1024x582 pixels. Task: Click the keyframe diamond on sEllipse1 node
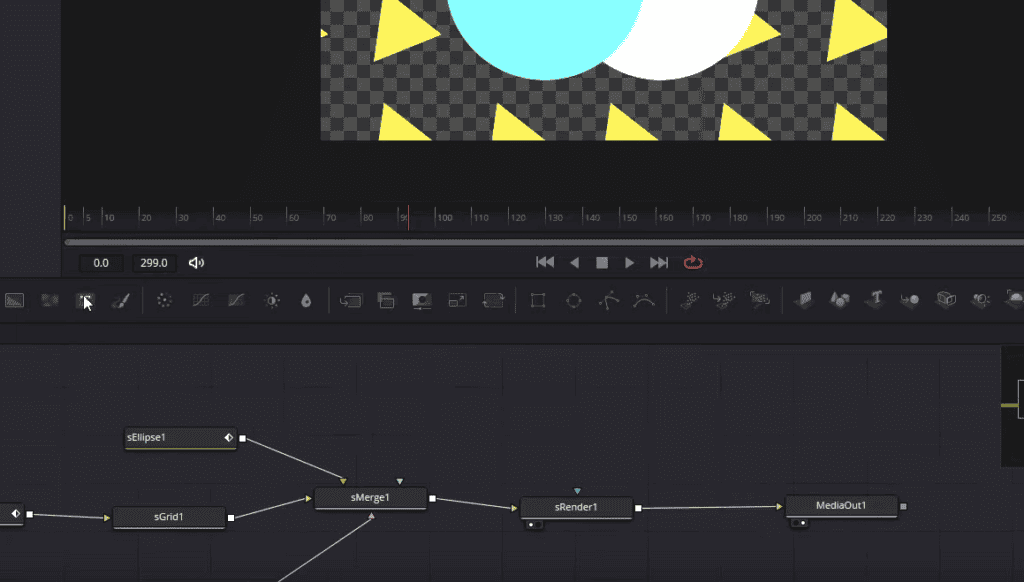(229, 438)
